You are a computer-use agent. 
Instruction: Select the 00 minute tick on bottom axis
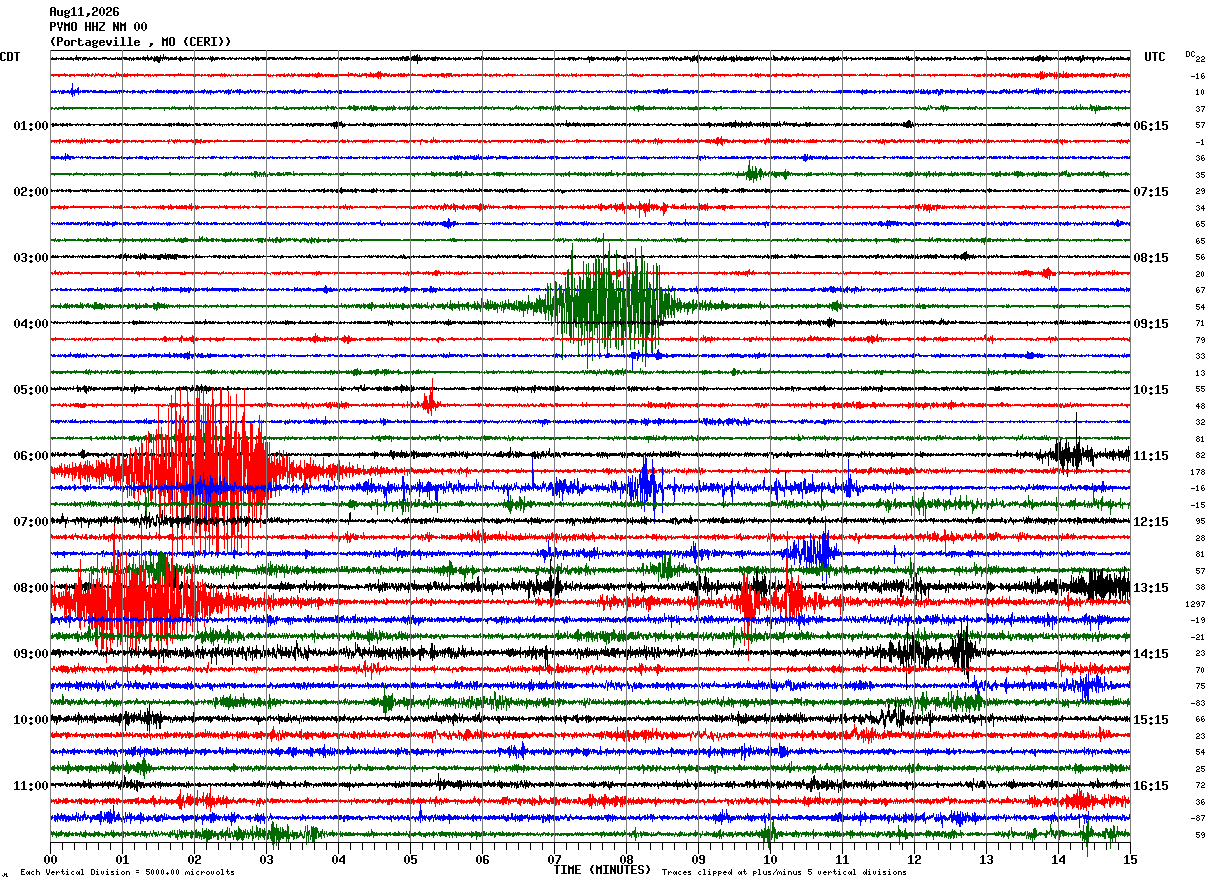point(50,859)
